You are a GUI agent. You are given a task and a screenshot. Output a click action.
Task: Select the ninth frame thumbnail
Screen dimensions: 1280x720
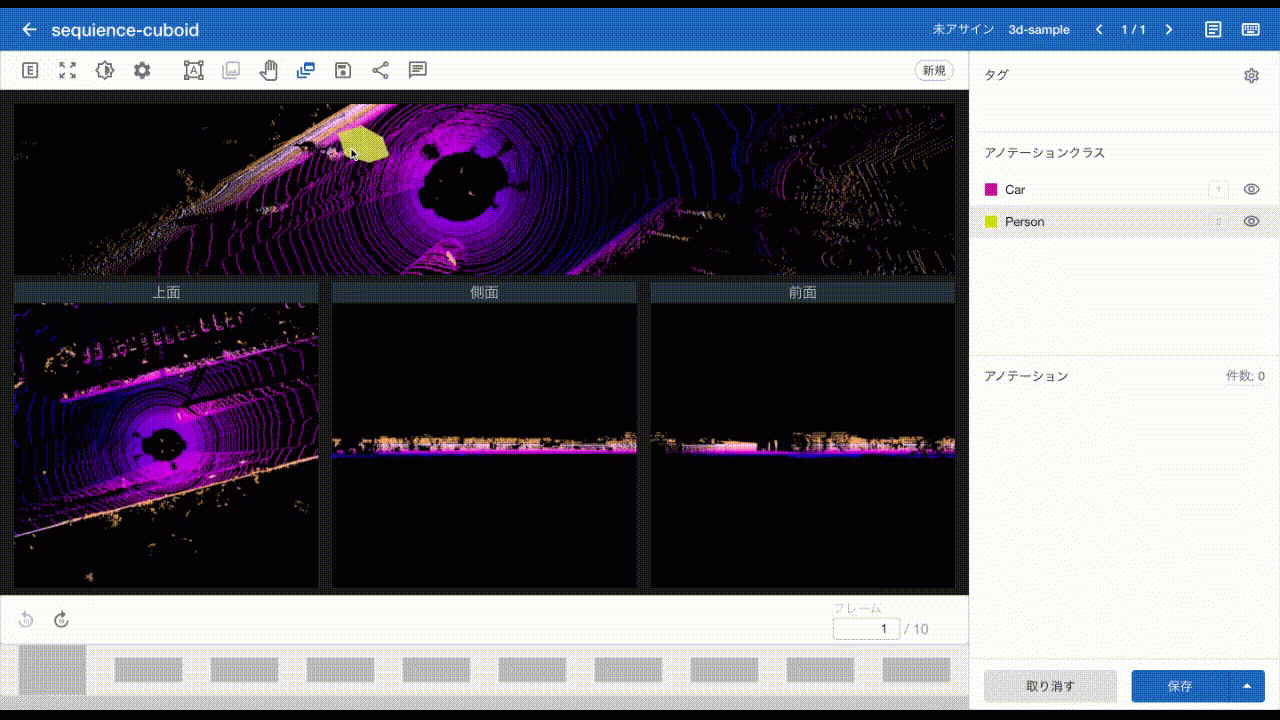(820, 670)
